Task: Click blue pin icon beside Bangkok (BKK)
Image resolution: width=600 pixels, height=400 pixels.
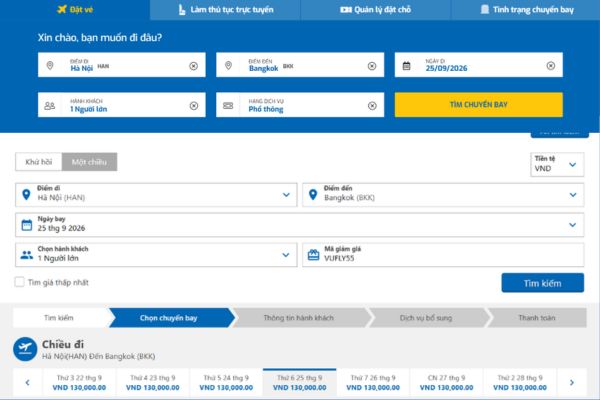Action: click(x=313, y=195)
